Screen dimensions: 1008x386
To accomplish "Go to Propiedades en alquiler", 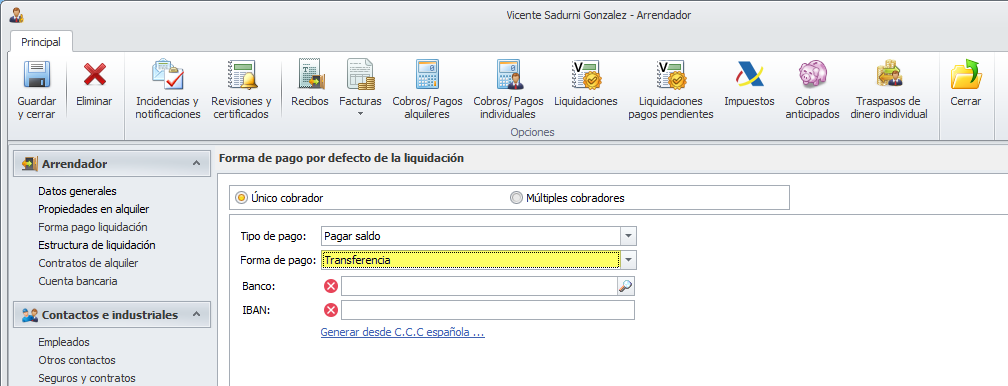I will tap(94, 209).
